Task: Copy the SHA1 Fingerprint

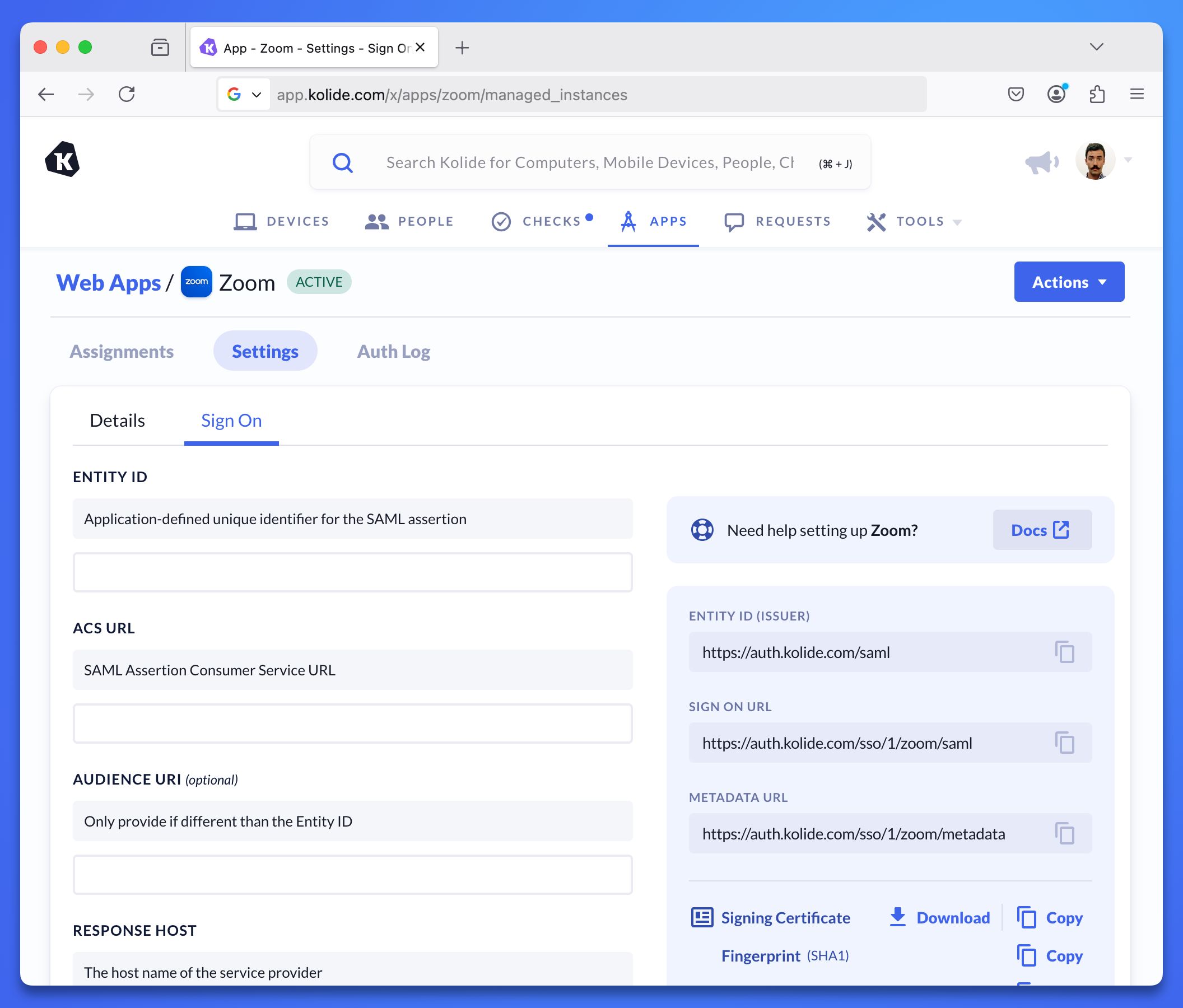Action: 1050,955
